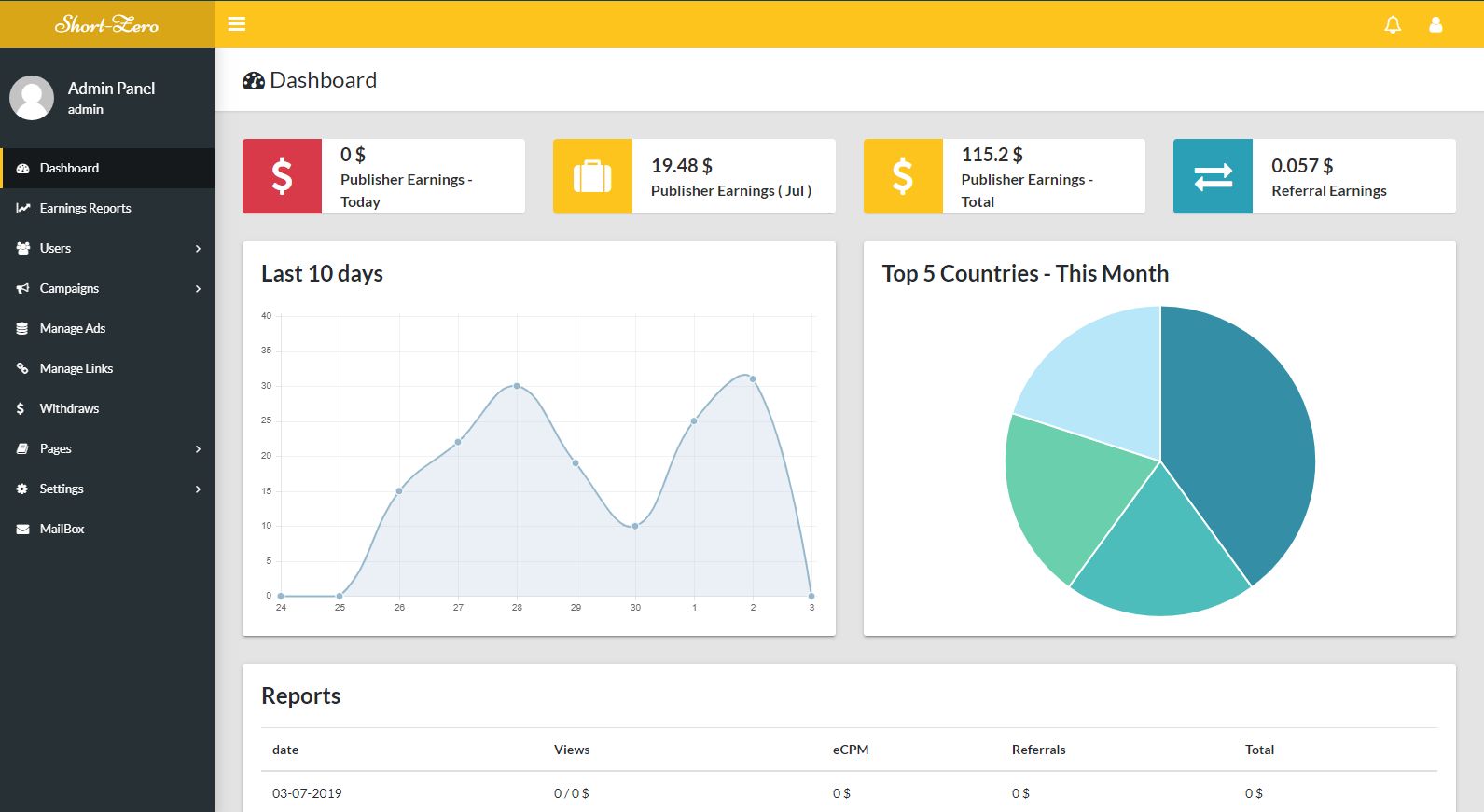The image size is (1484, 812).
Task: Click the Manage Links chain icon
Action: tap(22, 369)
